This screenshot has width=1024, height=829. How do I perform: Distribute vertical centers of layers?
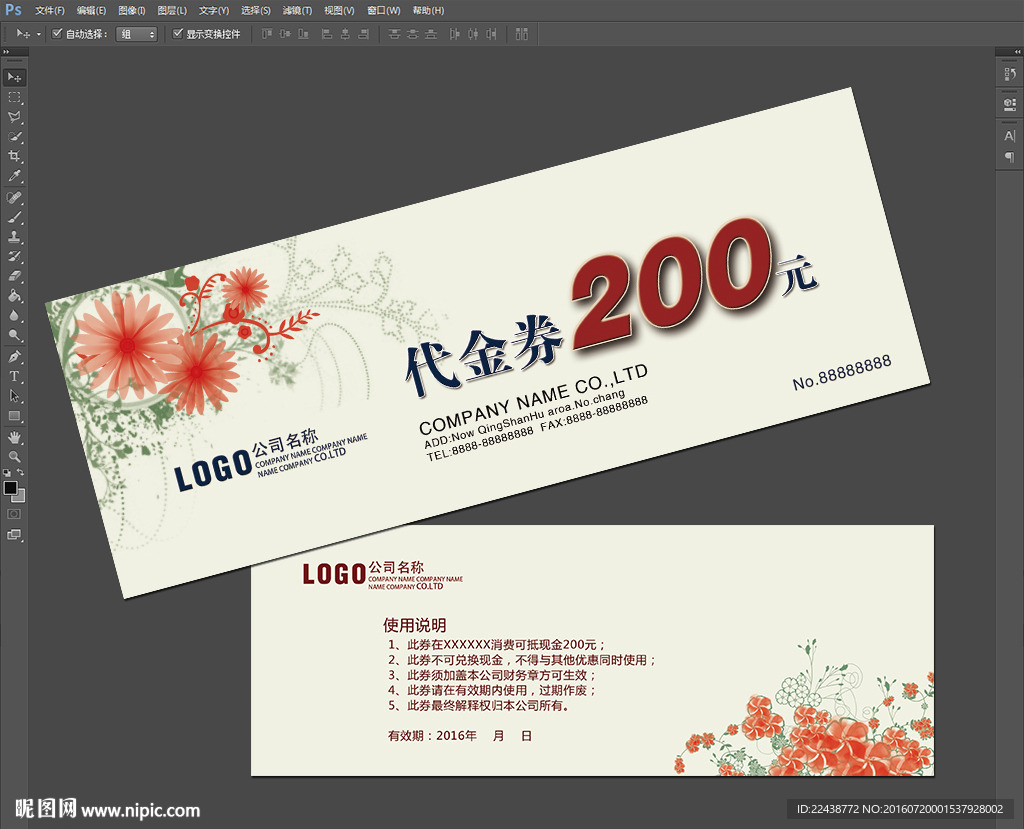(x=412, y=34)
